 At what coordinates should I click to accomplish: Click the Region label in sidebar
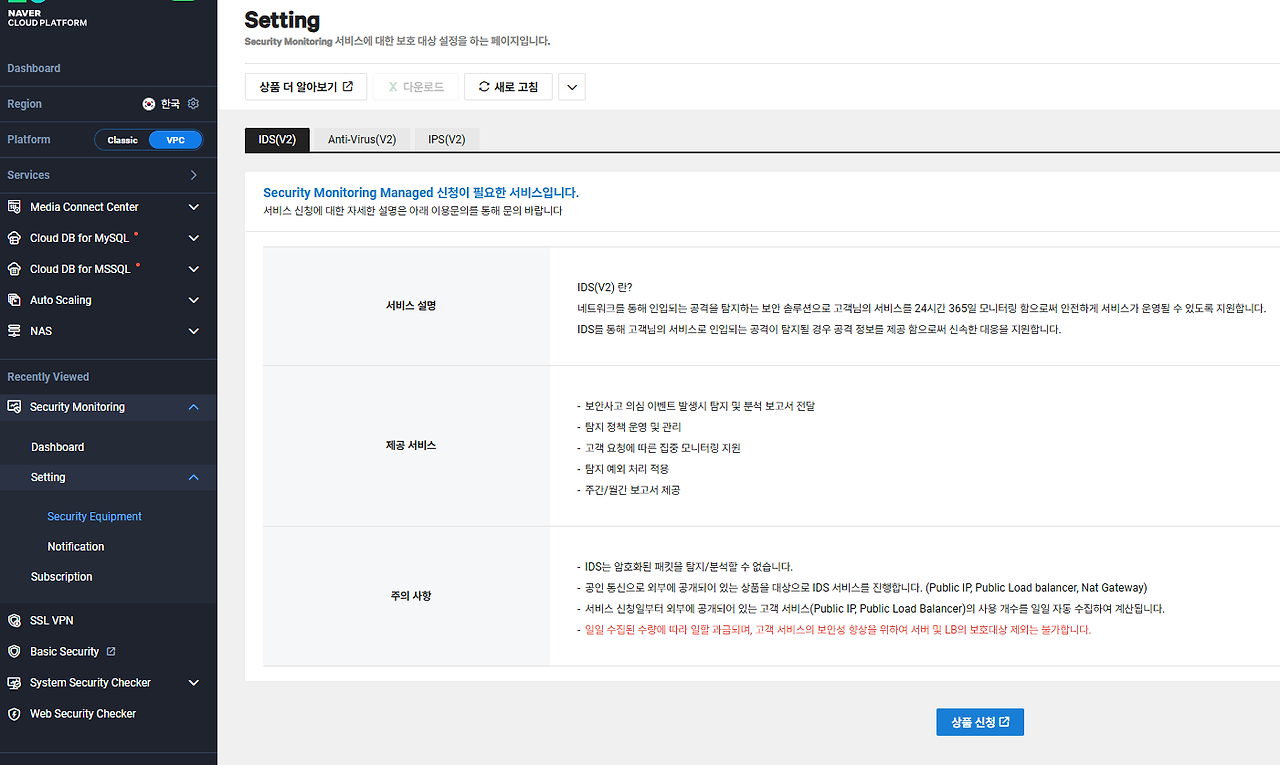pos(25,104)
